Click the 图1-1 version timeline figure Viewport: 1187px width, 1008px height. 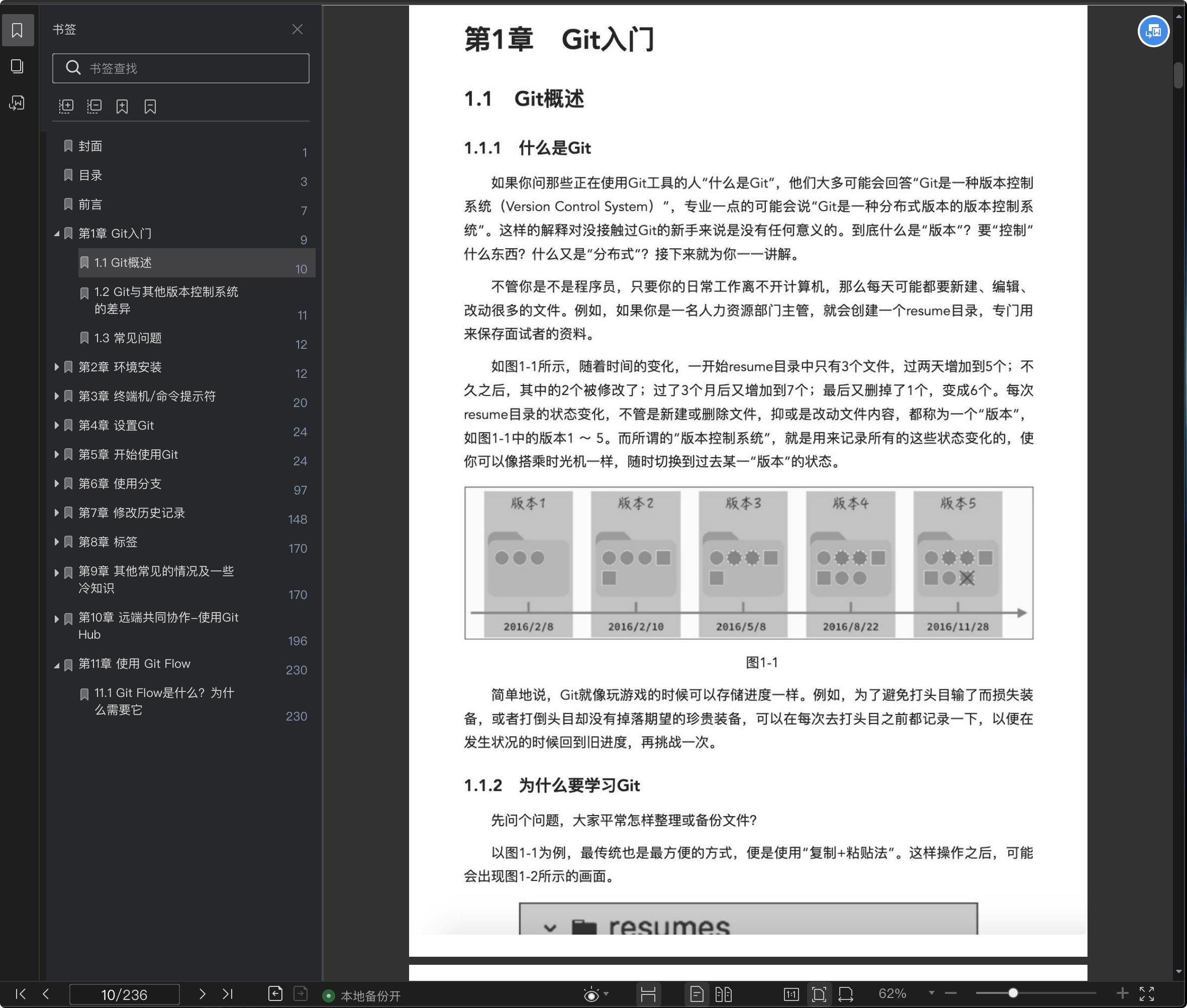point(749,563)
